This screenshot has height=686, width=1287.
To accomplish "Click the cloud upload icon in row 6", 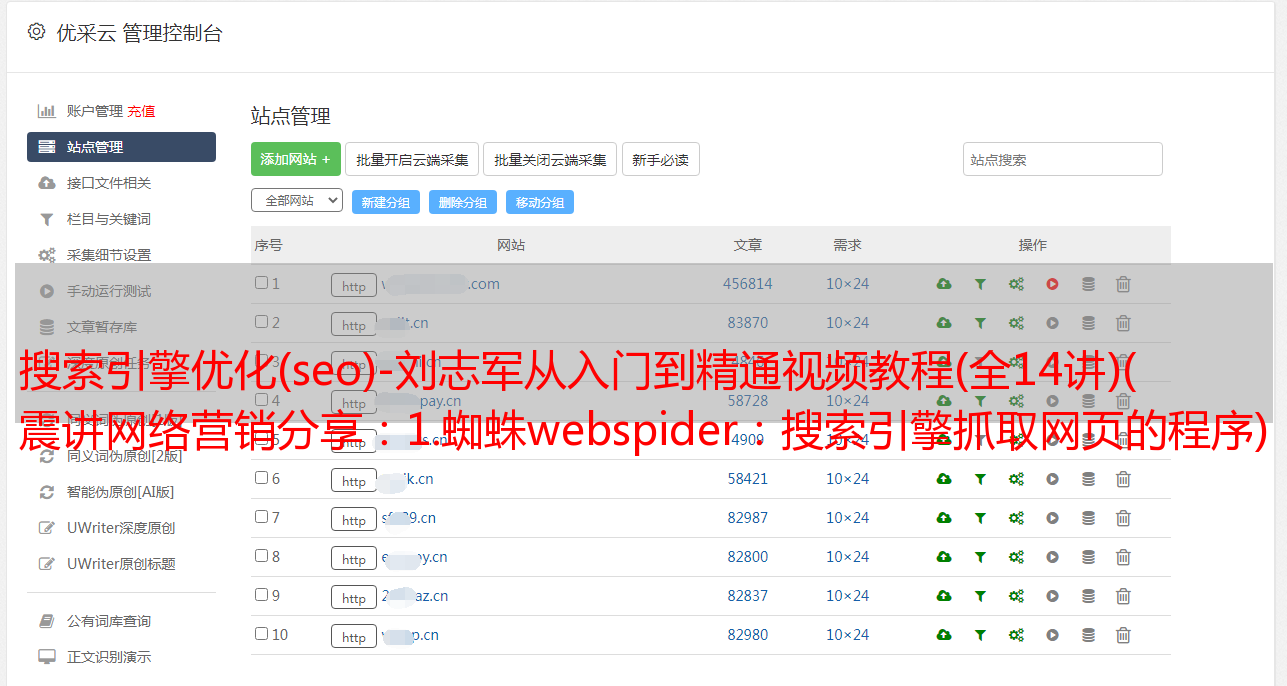I will click(x=944, y=479).
